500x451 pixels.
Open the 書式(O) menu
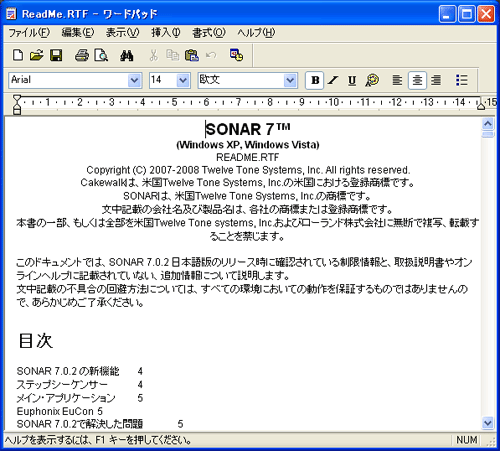(x=209, y=33)
